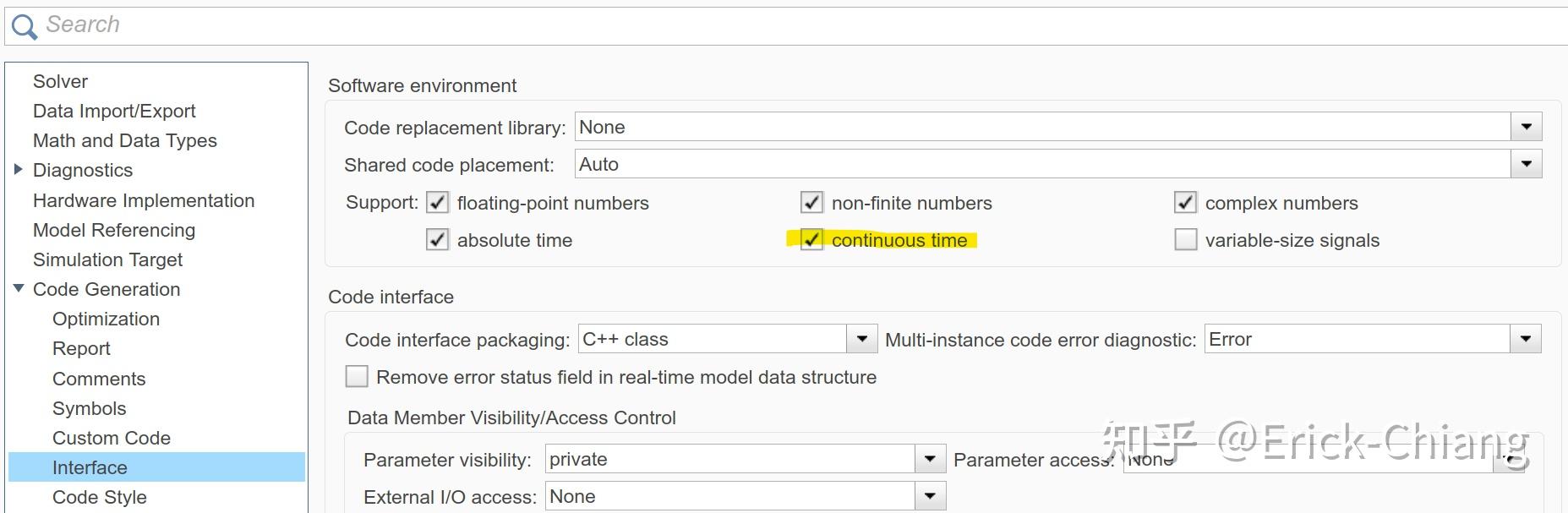The width and height of the screenshot is (1568, 513).
Task: Uncheck the continuous time checkbox
Action: click(x=811, y=240)
